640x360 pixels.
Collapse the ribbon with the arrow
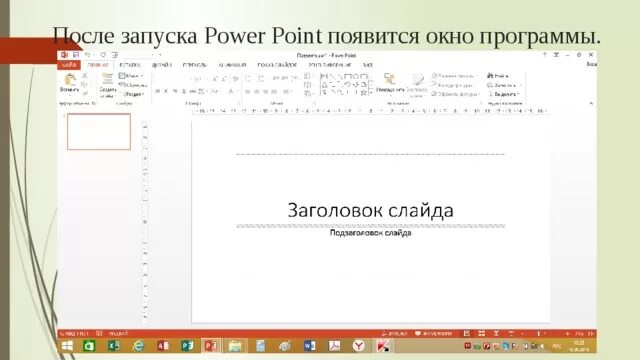(591, 104)
